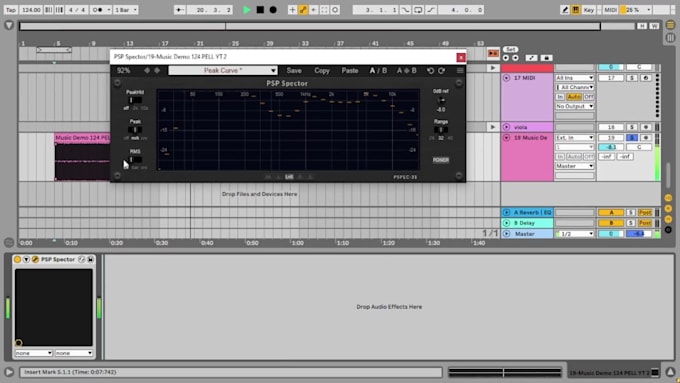Screen dimensions: 680x383
Task: Click the Re-enable Automation button
Action: pyautogui.click(x=314, y=10)
